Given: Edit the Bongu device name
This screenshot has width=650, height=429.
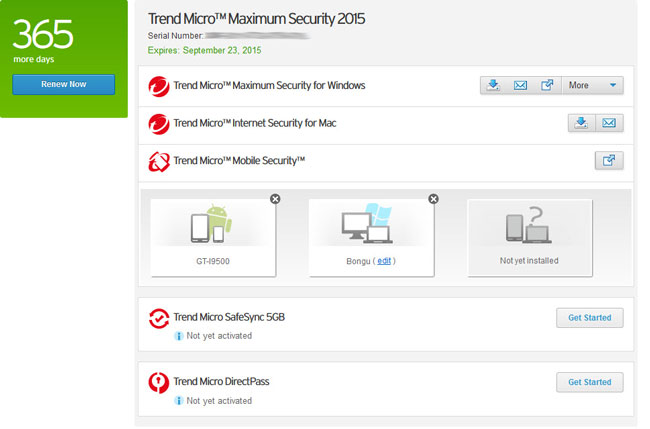Looking at the screenshot, I should [x=384, y=261].
